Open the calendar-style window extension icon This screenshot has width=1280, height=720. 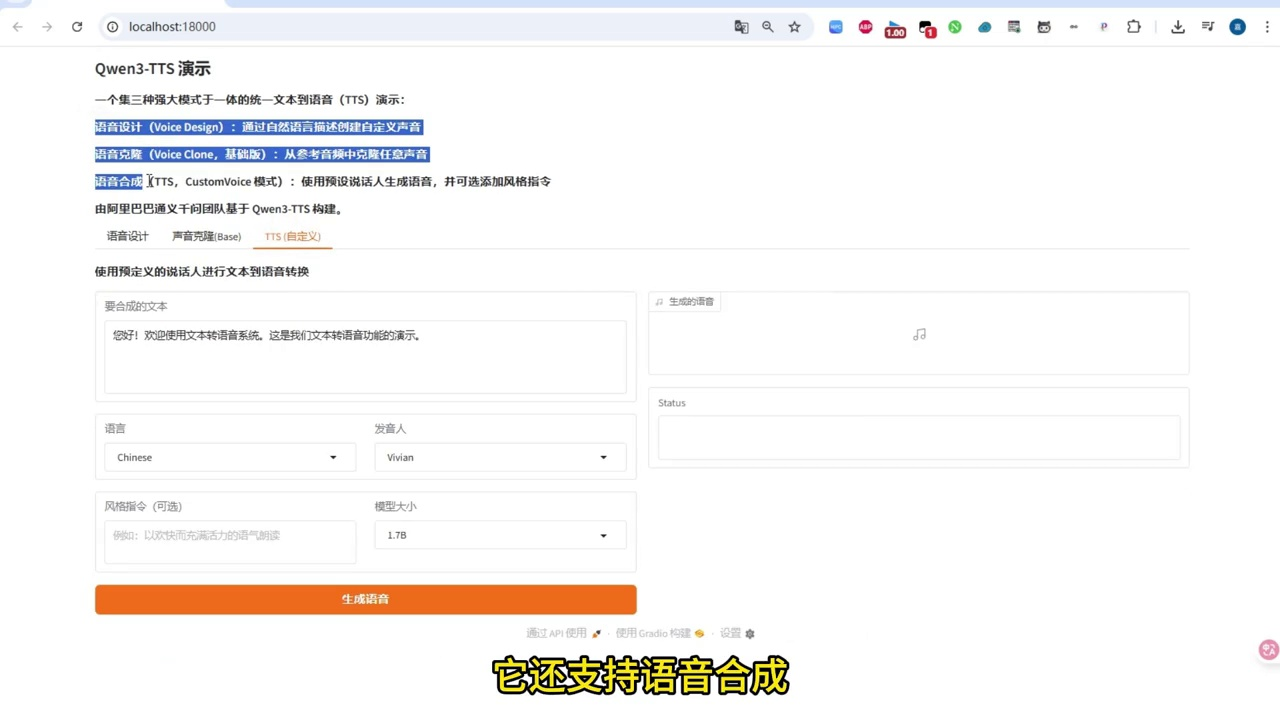(1014, 27)
